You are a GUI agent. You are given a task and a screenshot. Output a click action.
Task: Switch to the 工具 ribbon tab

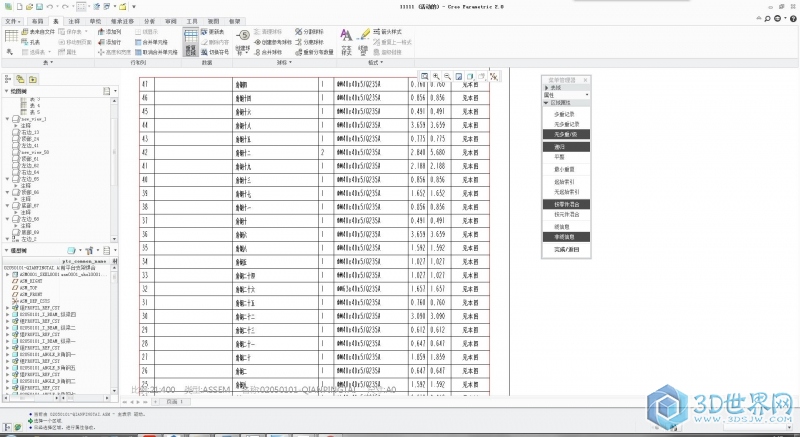tap(192, 21)
